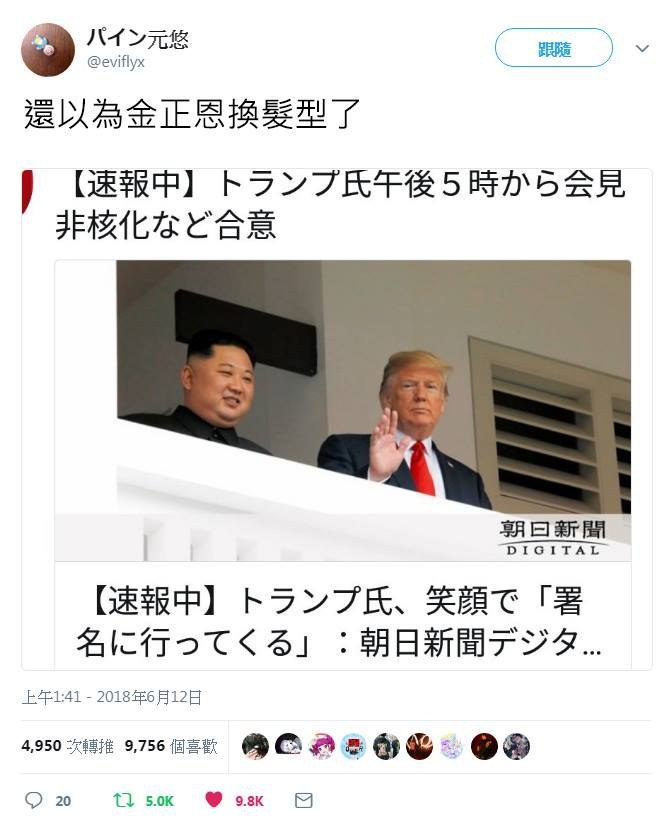View the 9,756 個喜歡 likes list
Viewport: 669px width, 823px height.
click(171, 746)
